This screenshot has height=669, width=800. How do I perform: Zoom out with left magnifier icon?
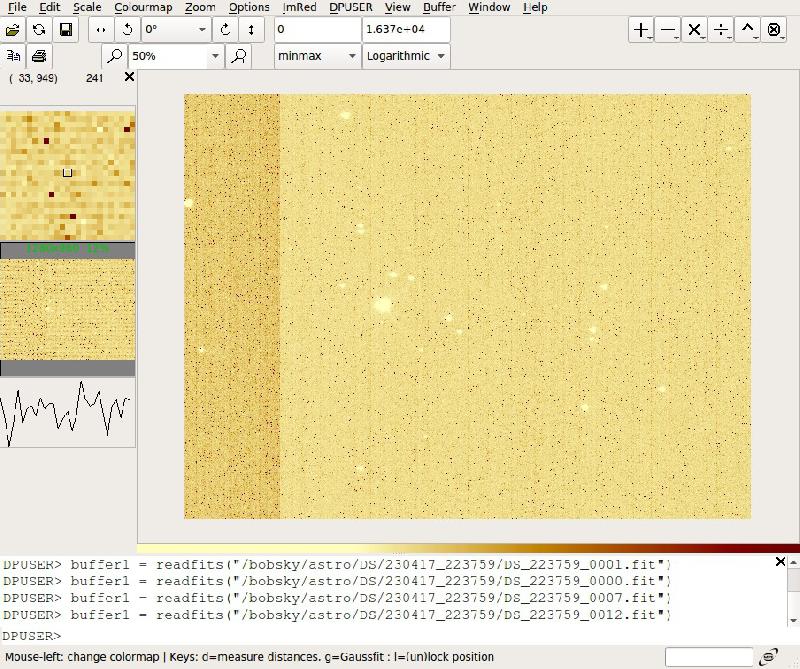114,56
